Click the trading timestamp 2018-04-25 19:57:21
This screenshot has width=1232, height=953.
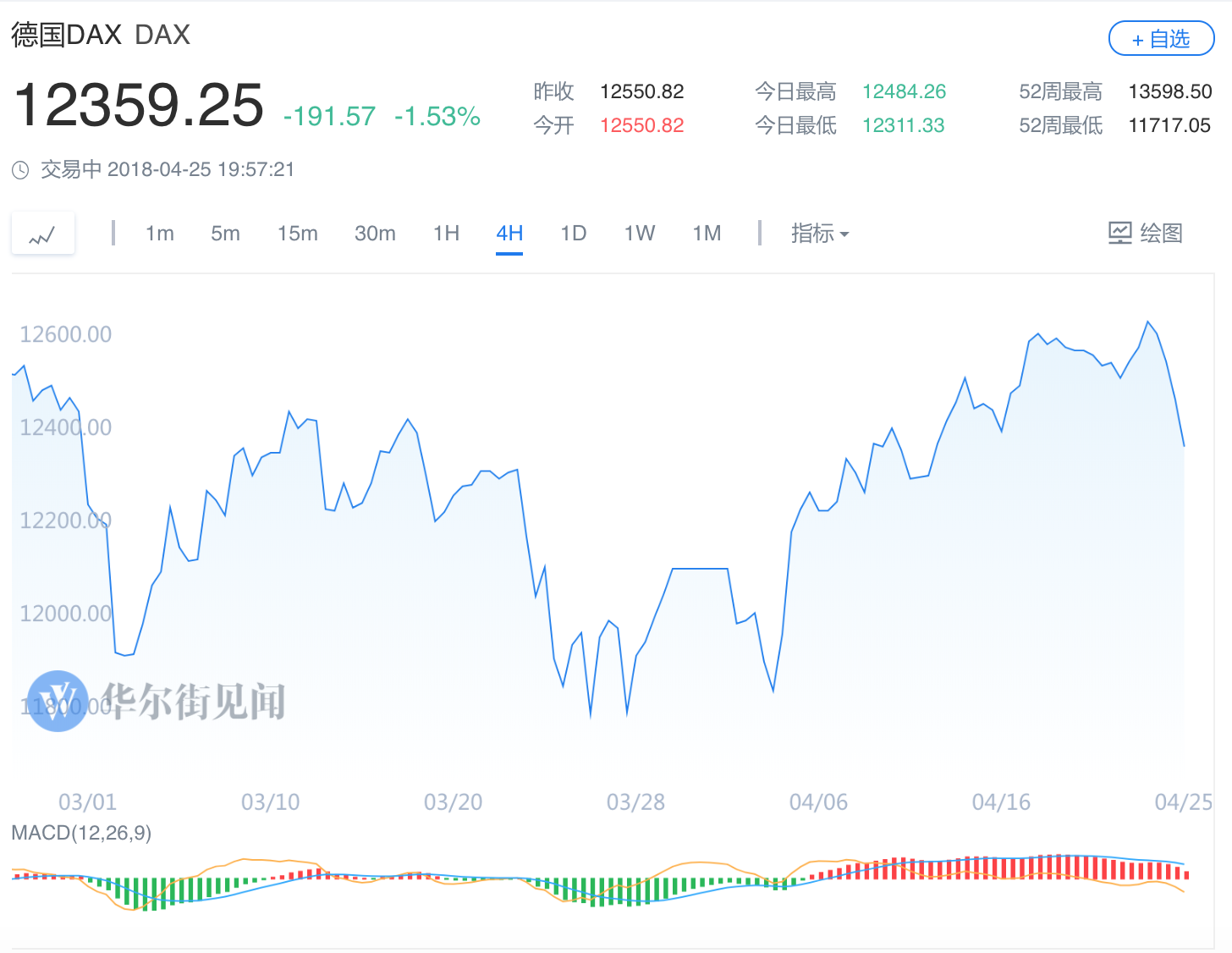click(x=201, y=169)
